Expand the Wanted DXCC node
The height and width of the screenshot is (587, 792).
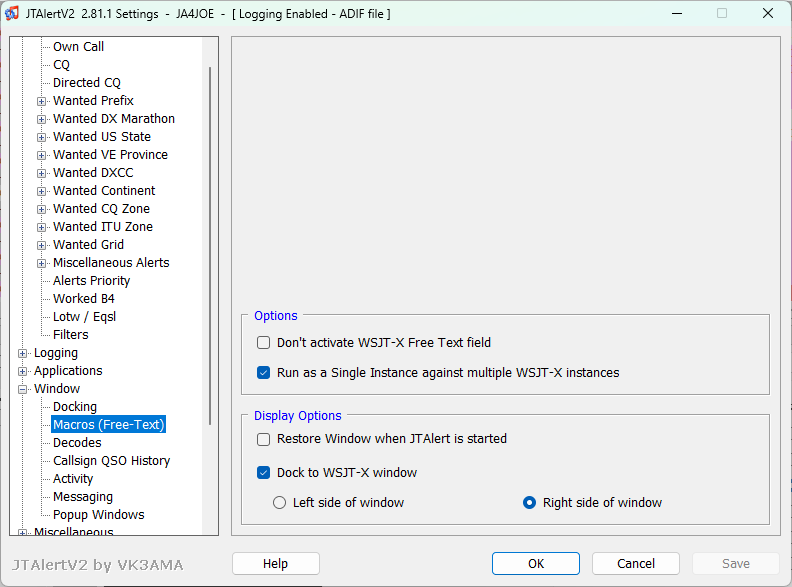click(41, 173)
